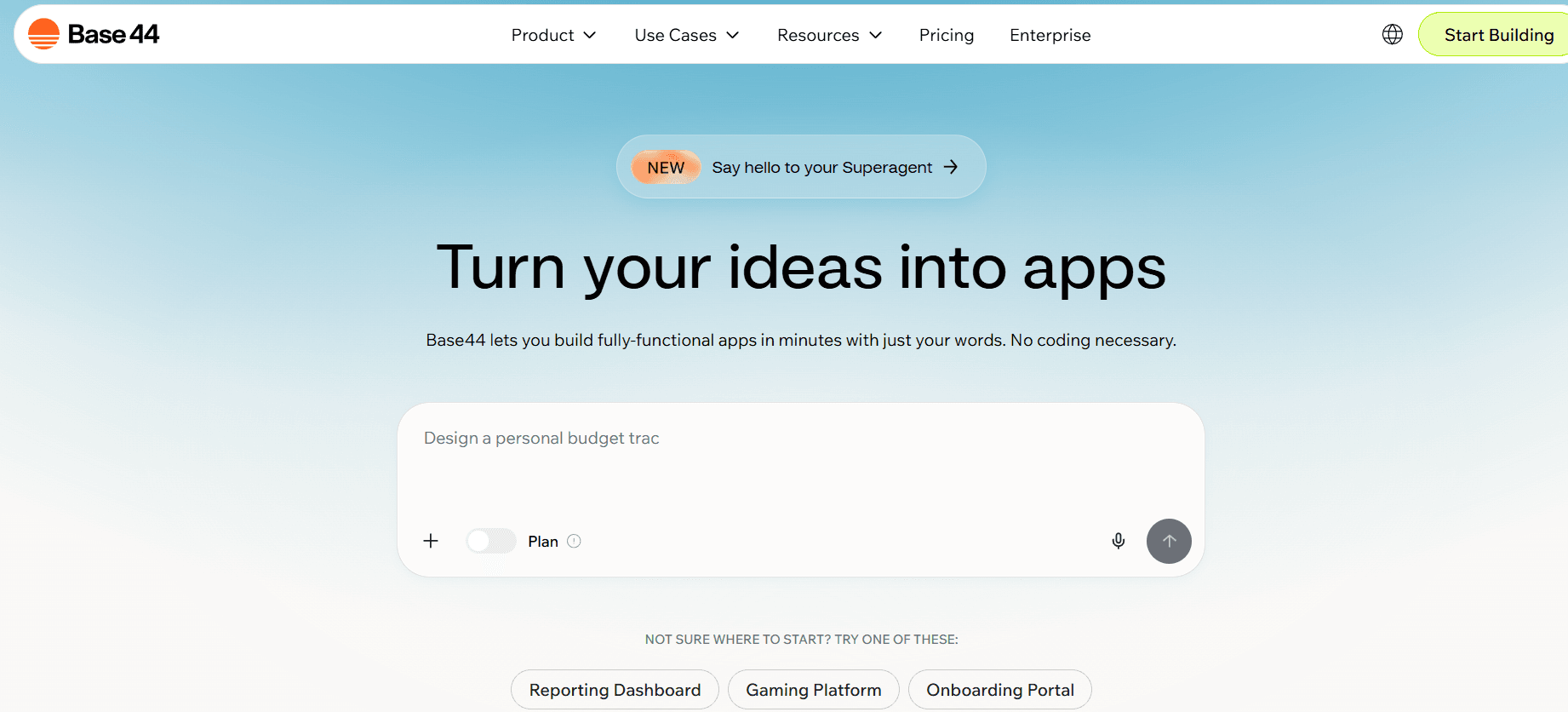This screenshot has height=712, width=1568.
Task: Open the language globe selector
Action: (1392, 34)
